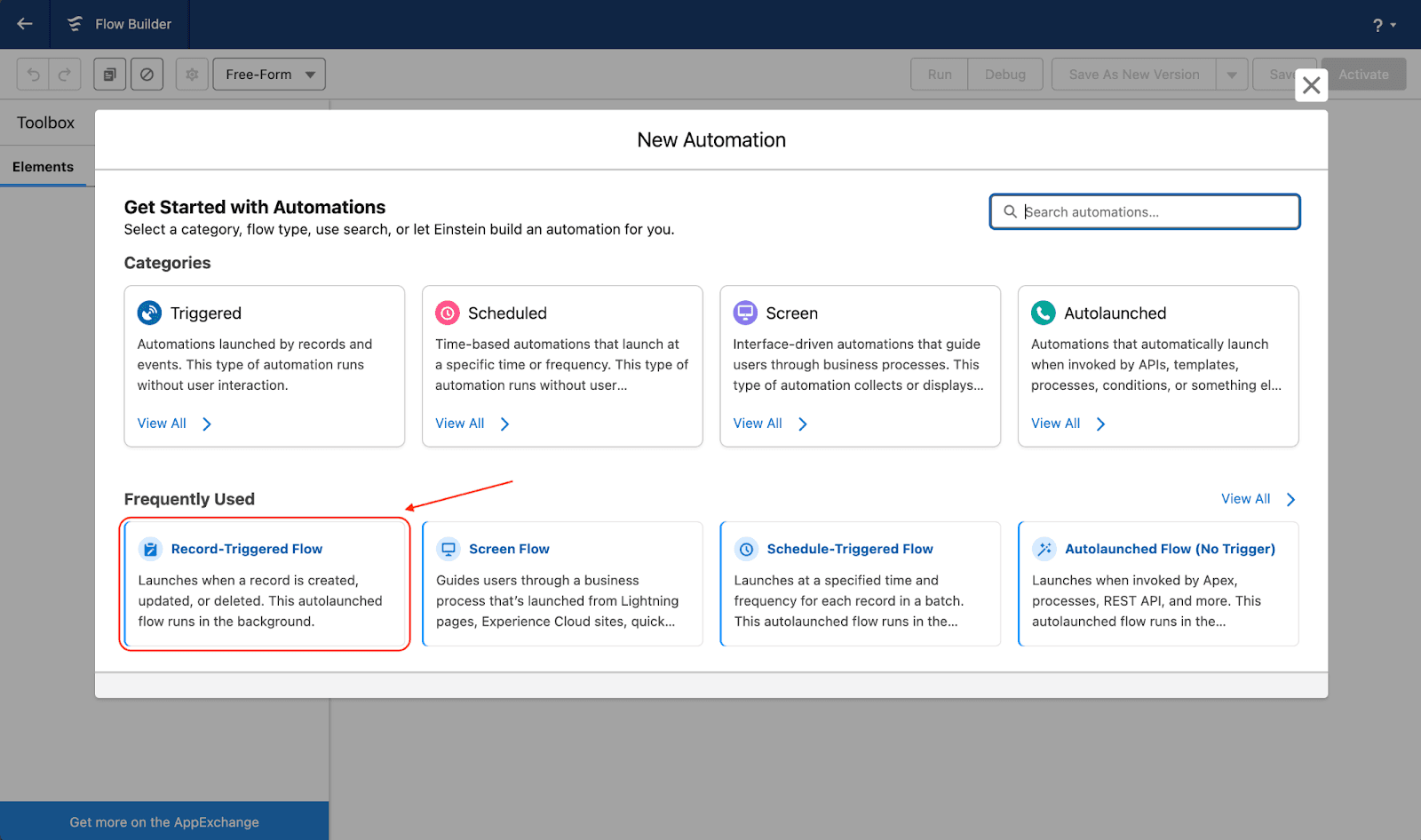
Task: View all Frequently Used automations
Action: coord(1258,499)
